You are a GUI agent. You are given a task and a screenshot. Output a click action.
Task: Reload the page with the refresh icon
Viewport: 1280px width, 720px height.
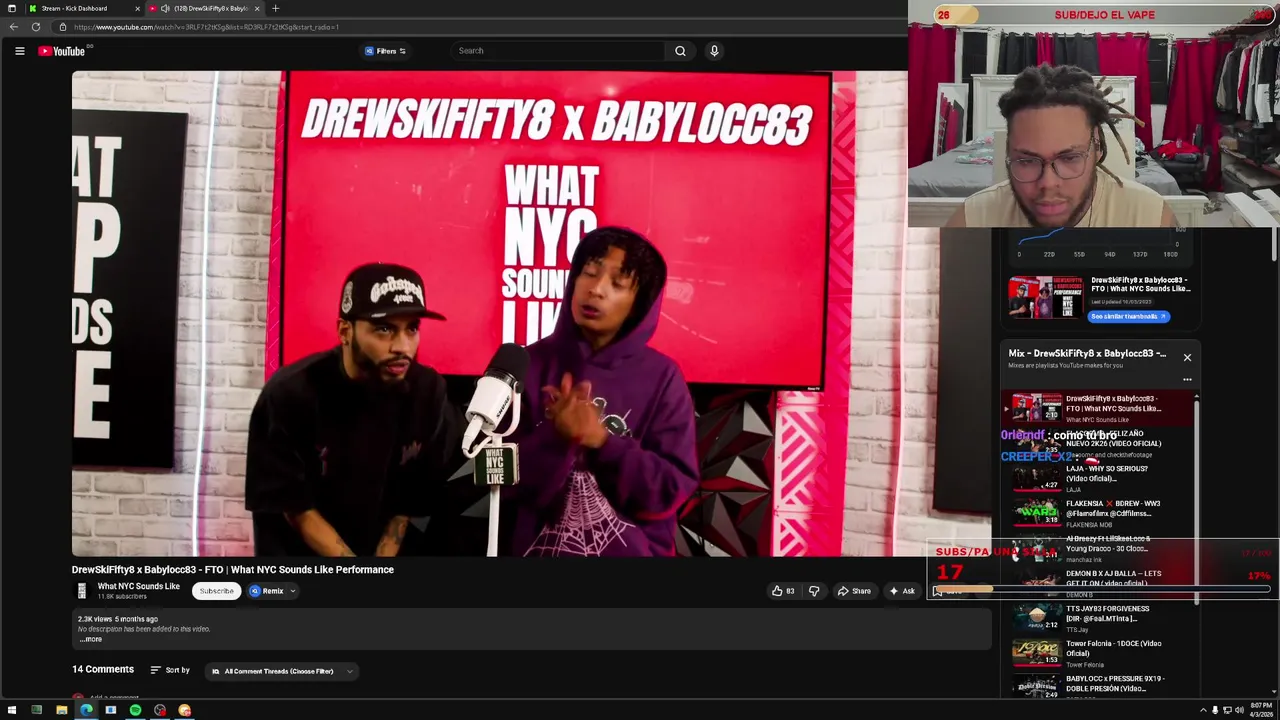36,27
